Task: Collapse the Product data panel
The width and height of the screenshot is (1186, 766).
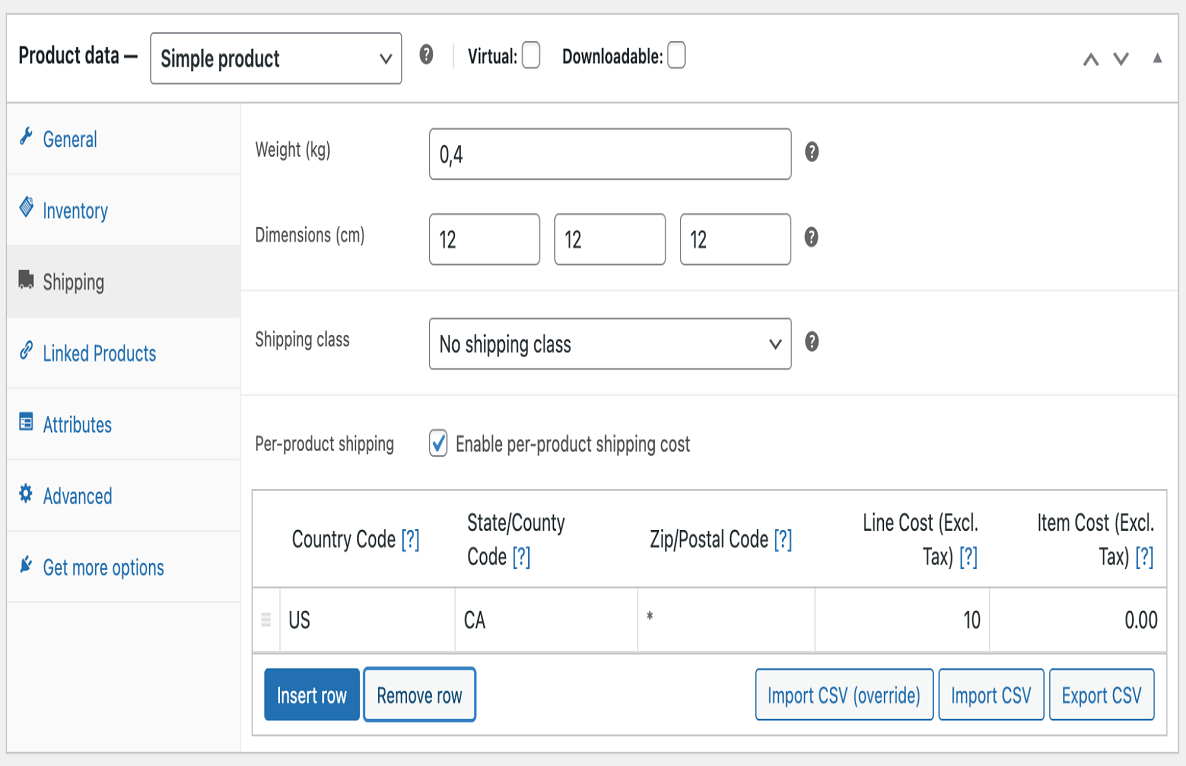Action: 1156,59
